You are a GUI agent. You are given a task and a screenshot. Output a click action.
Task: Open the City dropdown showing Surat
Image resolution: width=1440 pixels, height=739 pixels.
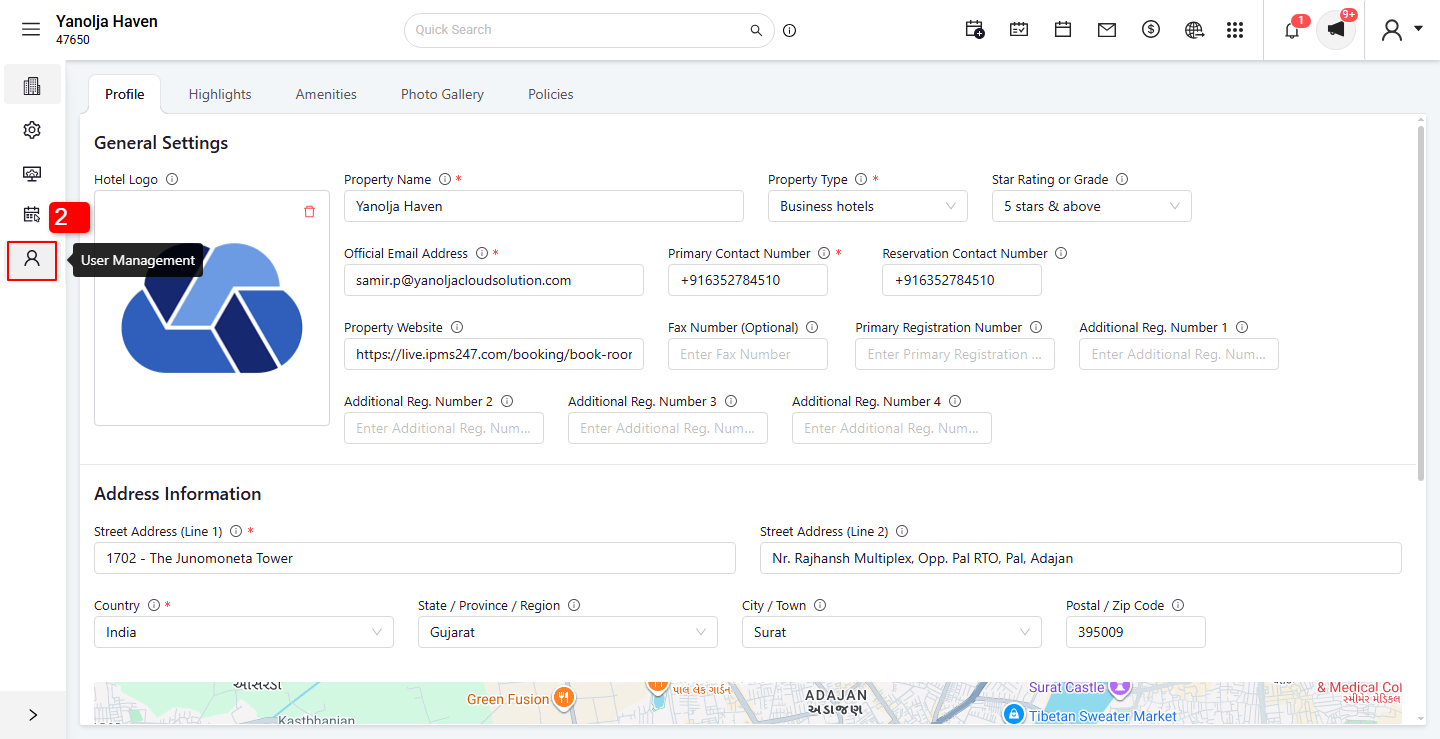tap(892, 632)
